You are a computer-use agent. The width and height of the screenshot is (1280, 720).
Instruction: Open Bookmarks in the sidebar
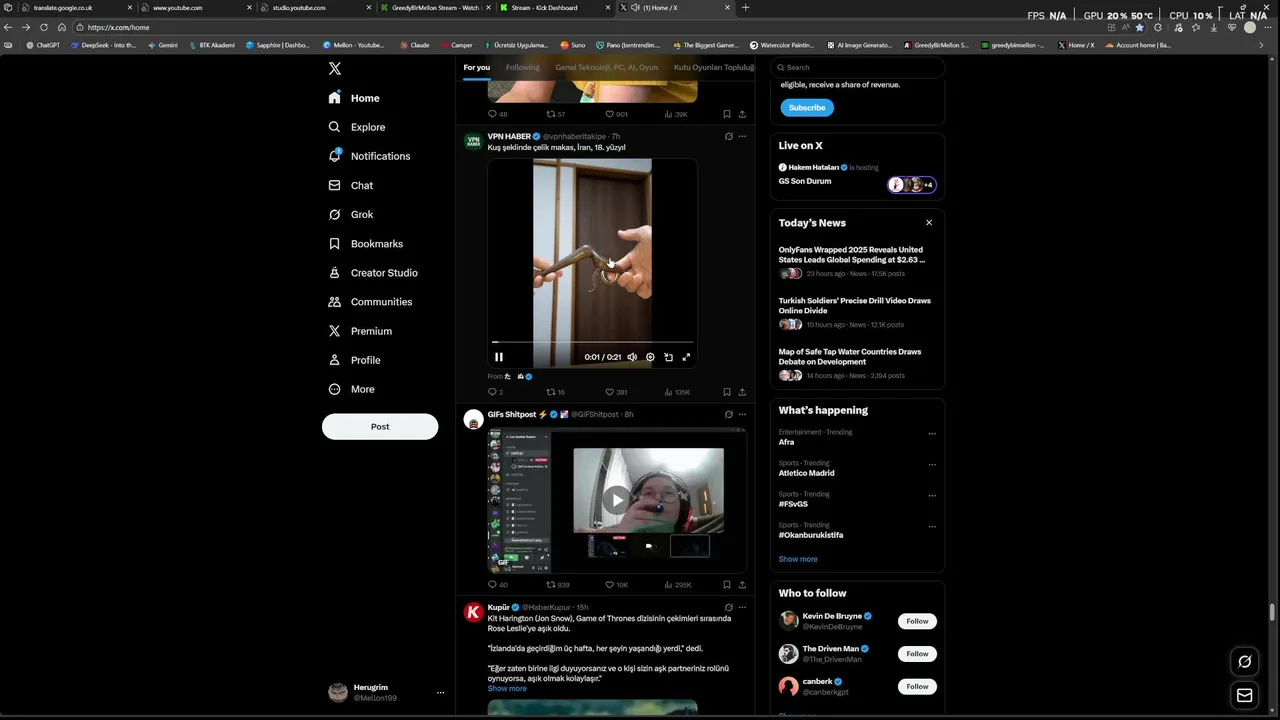coord(366,244)
